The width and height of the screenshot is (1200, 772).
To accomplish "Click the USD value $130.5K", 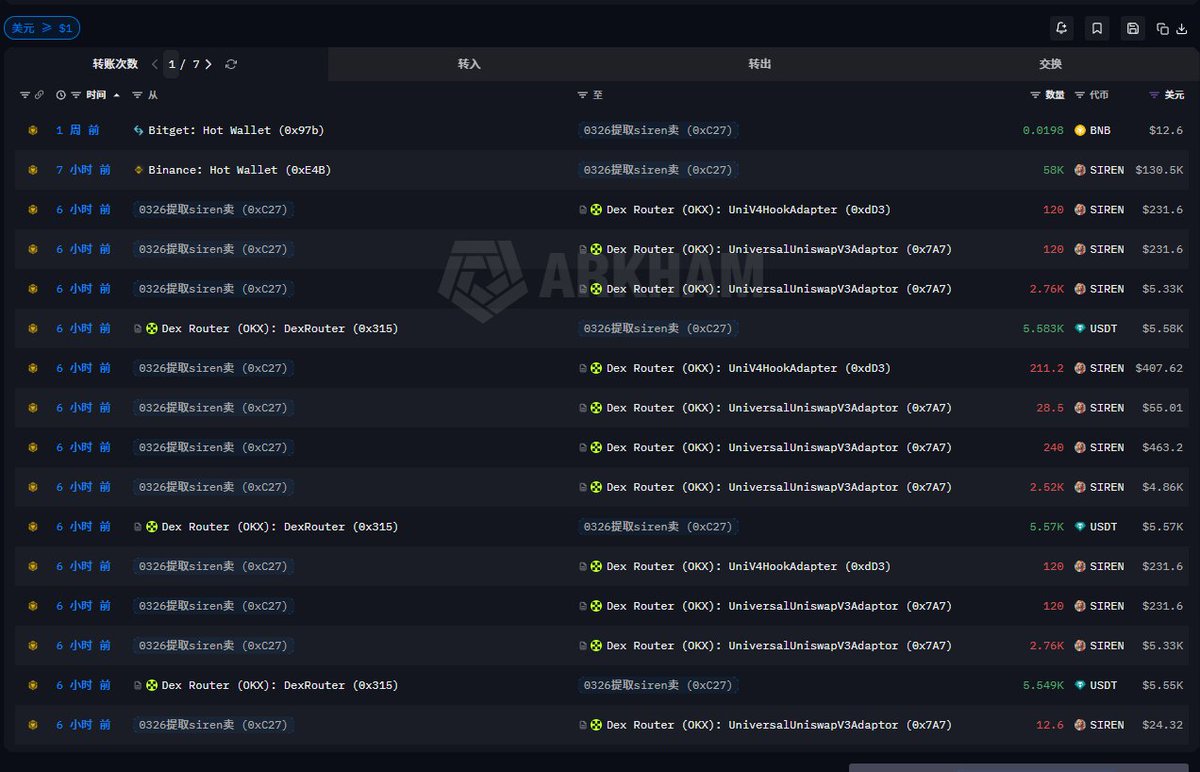I will [x=1159, y=170].
